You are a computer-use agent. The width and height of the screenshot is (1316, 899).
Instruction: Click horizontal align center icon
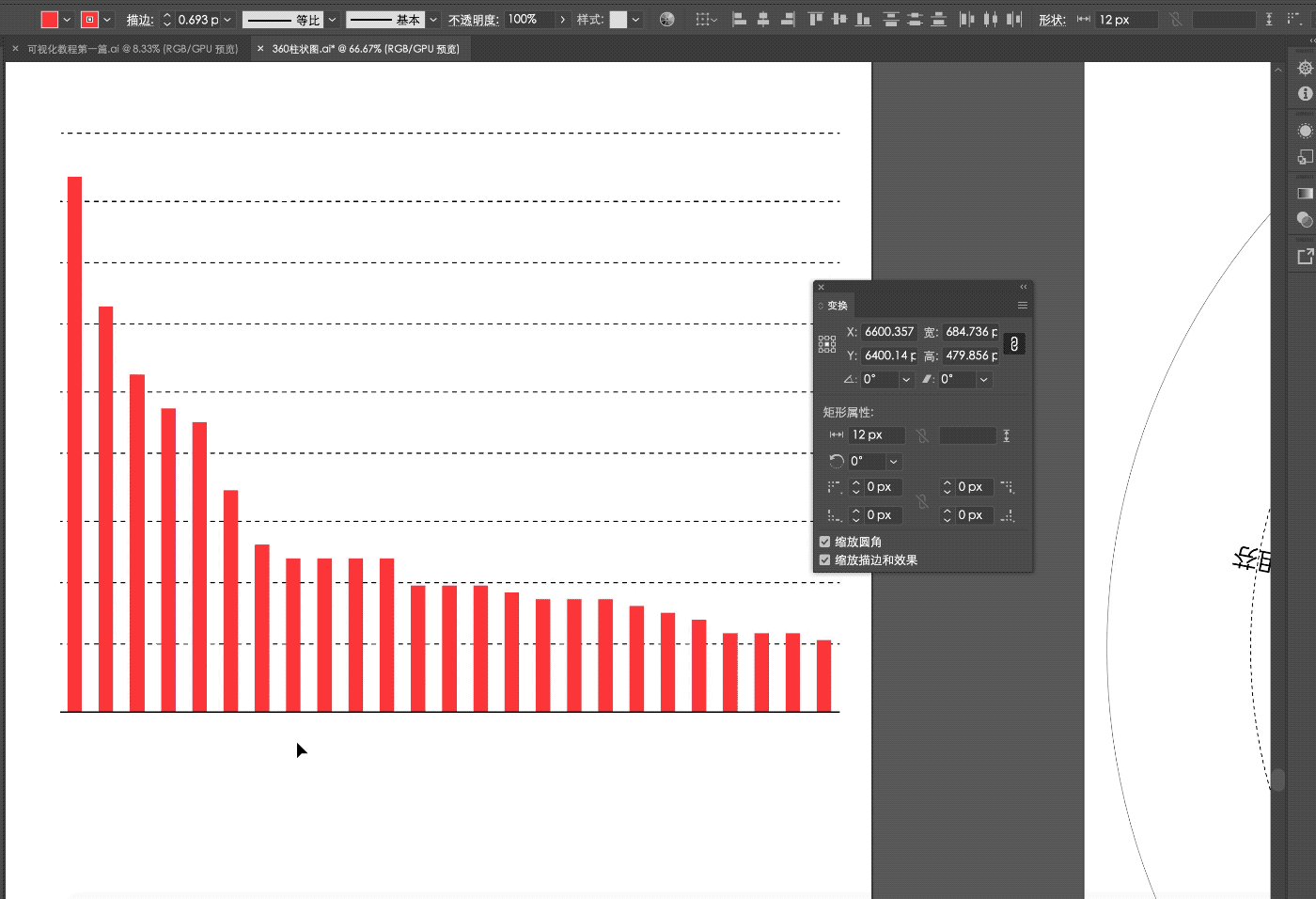(x=763, y=19)
